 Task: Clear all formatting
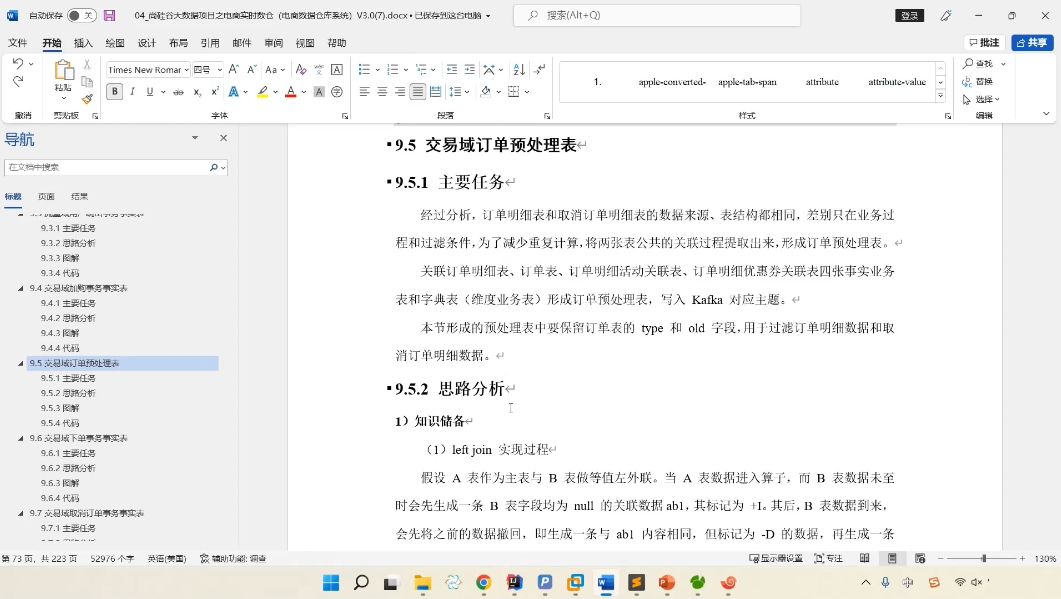(x=301, y=69)
